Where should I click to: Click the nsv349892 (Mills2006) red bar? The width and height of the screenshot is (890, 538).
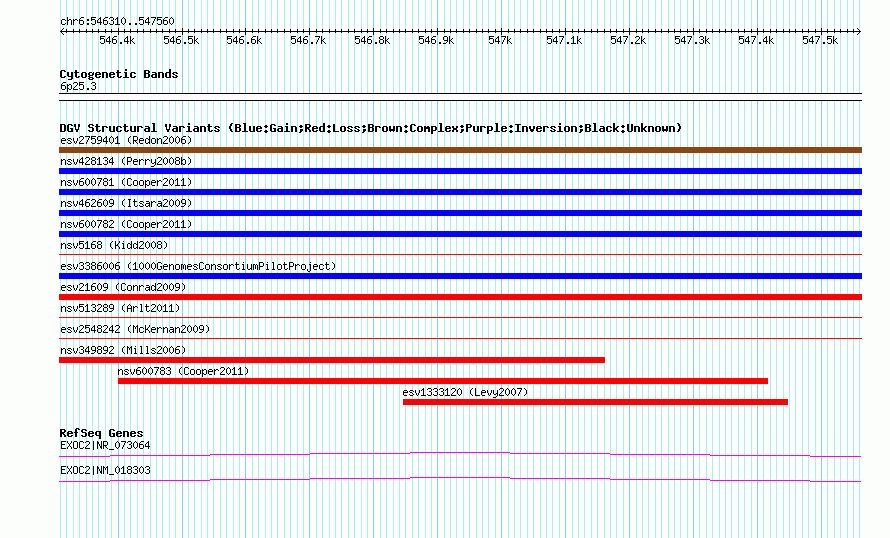[332, 360]
